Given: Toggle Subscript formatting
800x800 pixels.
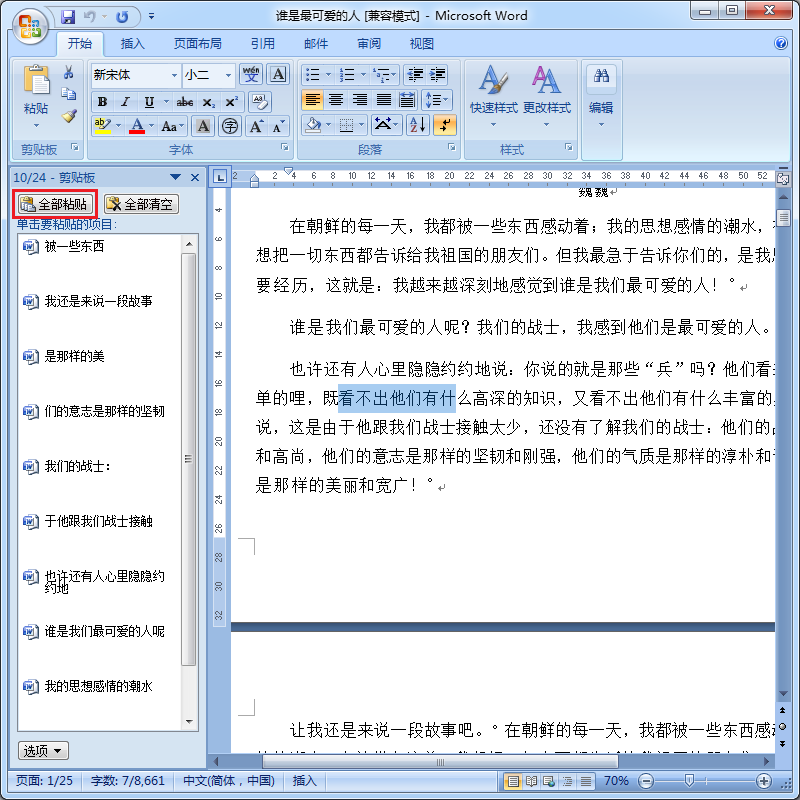Looking at the screenshot, I should (208, 102).
